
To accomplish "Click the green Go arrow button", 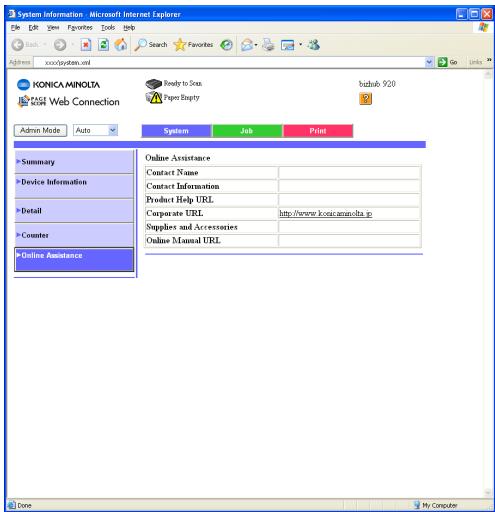I will coord(442,62).
